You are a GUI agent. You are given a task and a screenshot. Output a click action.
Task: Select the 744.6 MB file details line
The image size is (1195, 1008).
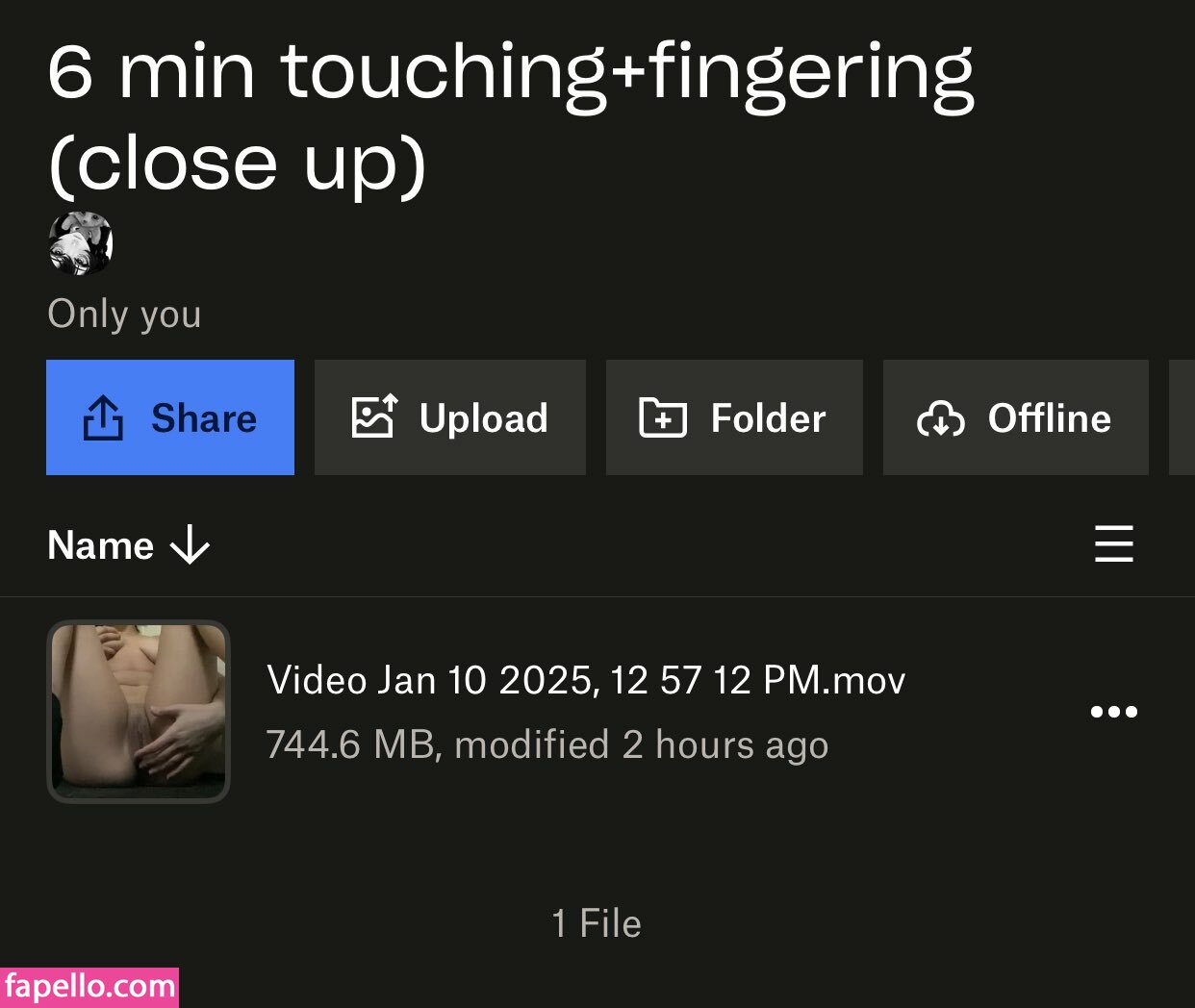point(547,744)
